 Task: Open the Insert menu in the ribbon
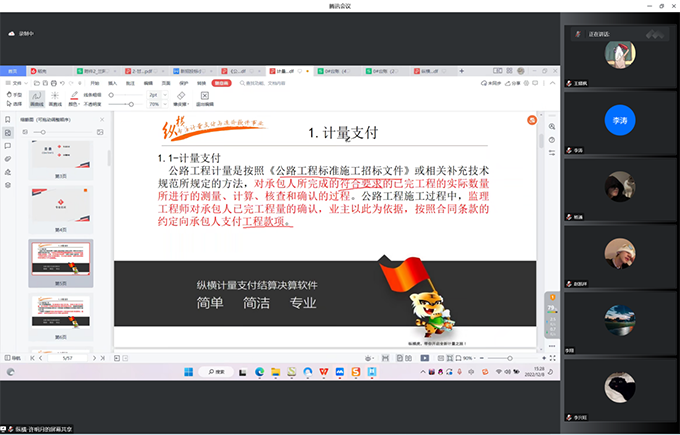tap(113, 84)
